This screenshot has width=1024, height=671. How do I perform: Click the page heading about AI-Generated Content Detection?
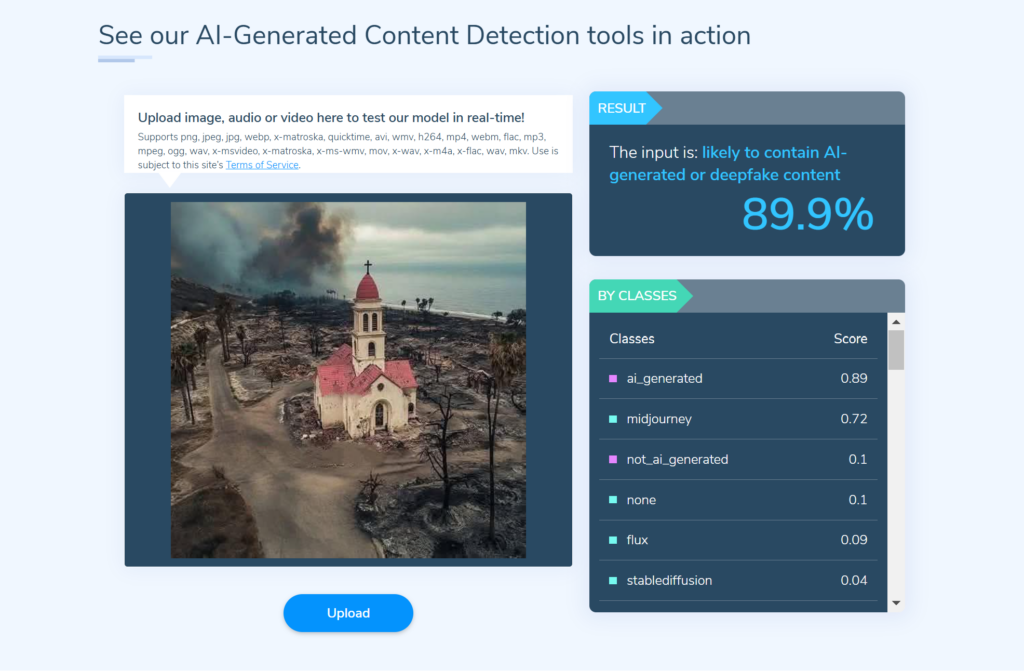click(x=424, y=35)
